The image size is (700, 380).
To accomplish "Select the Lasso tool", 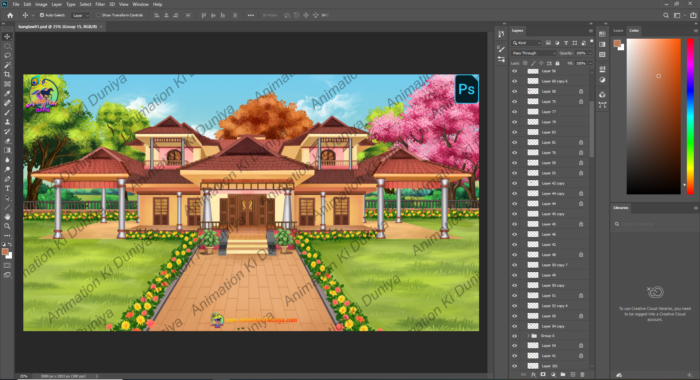I will point(7,55).
